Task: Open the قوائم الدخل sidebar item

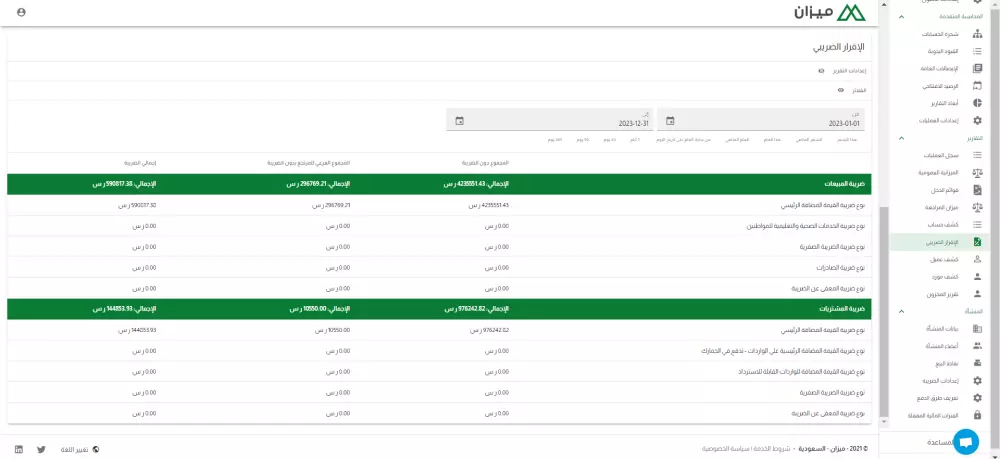Action: (x=939, y=190)
